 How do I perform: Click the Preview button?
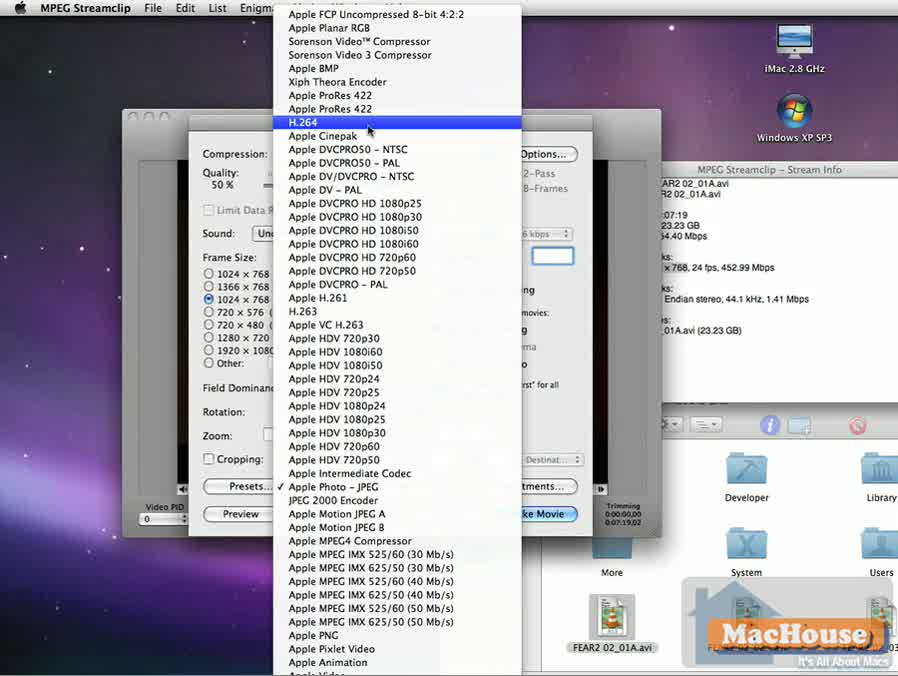(238, 514)
